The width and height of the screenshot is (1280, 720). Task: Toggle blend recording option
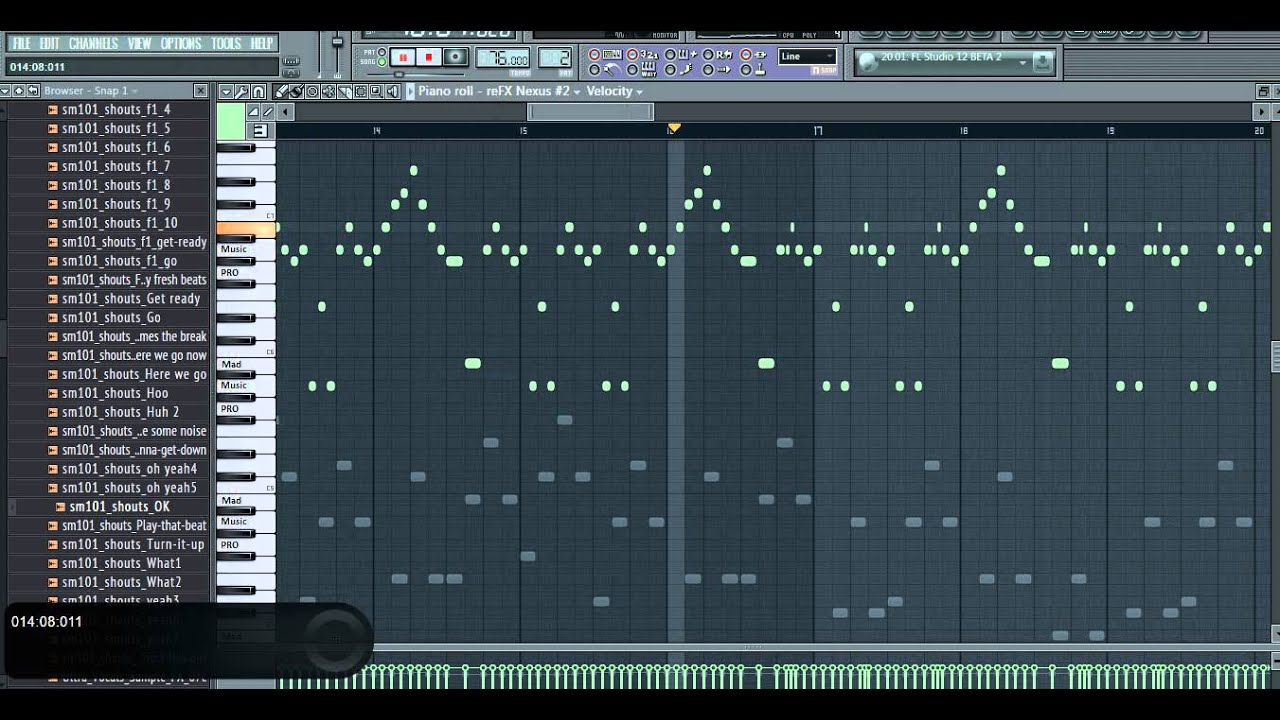670,55
